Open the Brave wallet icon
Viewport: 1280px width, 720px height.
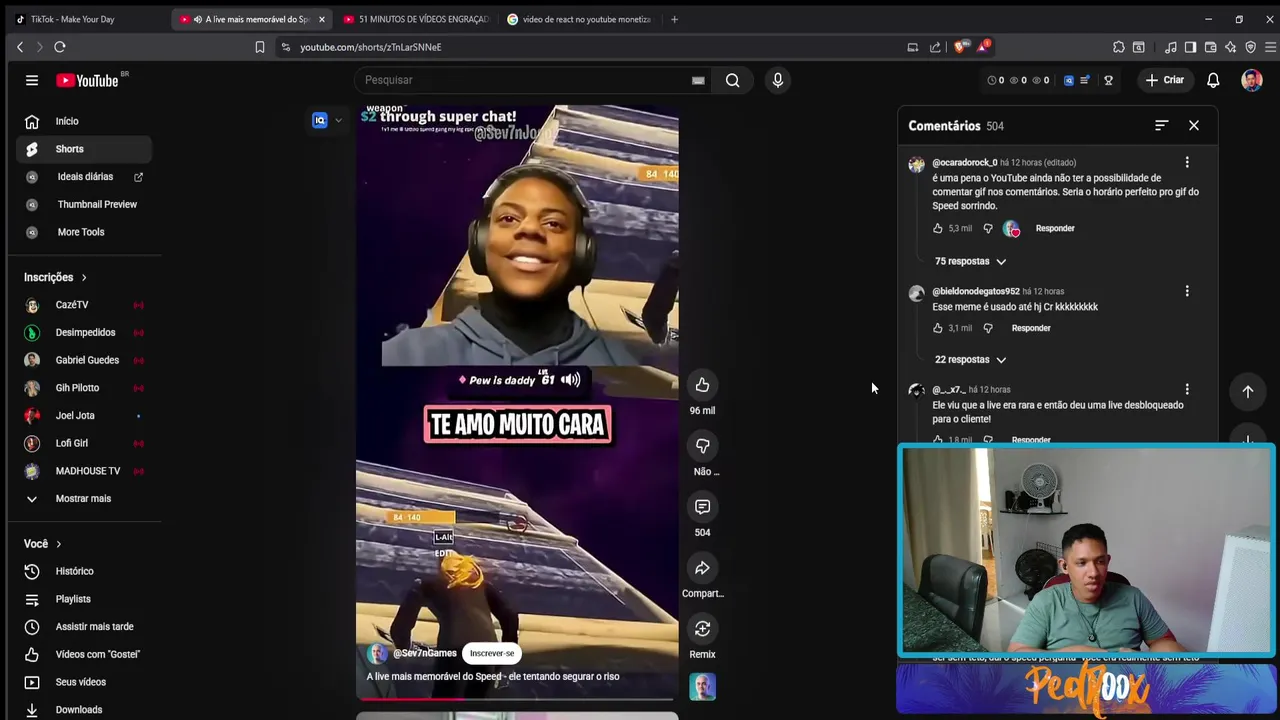click(1210, 47)
